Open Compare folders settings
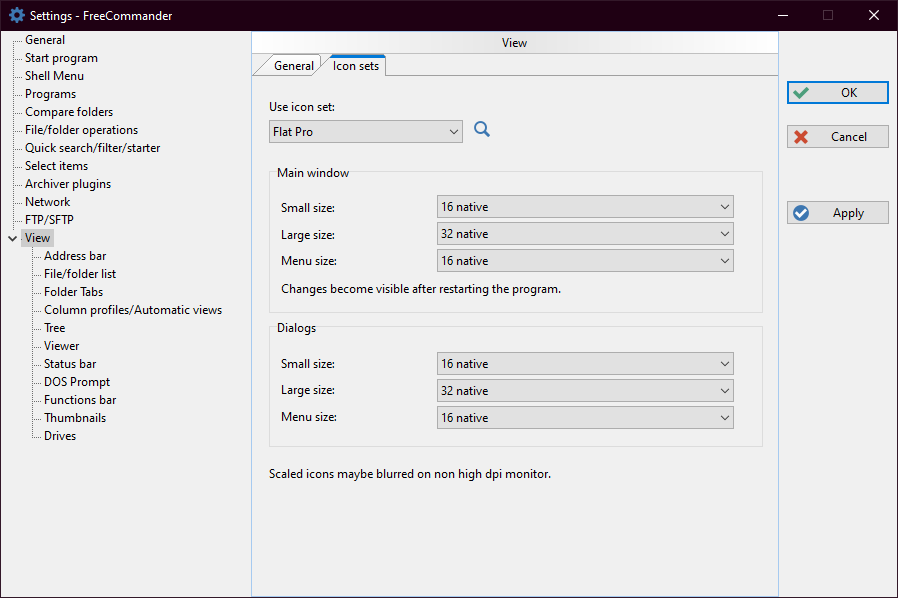This screenshot has width=898, height=598. [x=69, y=112]
